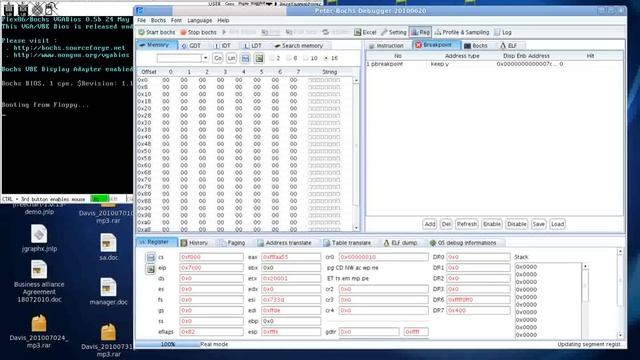Switch to the Instruction tab

click(x=386, y=46)
